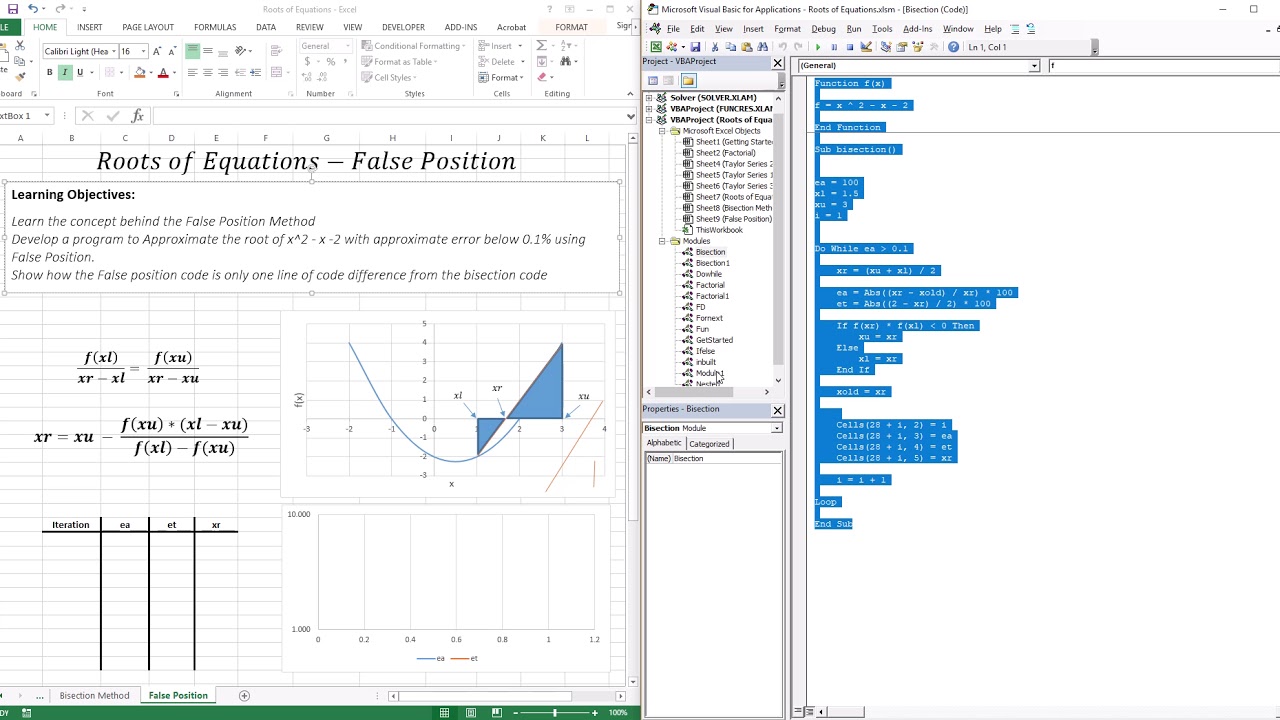Open the Tools menu in VBA editor
1280x720 pixels.
pos(882,29)
